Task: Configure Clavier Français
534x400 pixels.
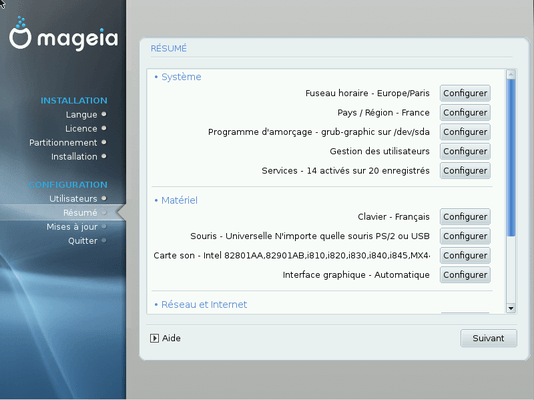Action: point(465,217)
